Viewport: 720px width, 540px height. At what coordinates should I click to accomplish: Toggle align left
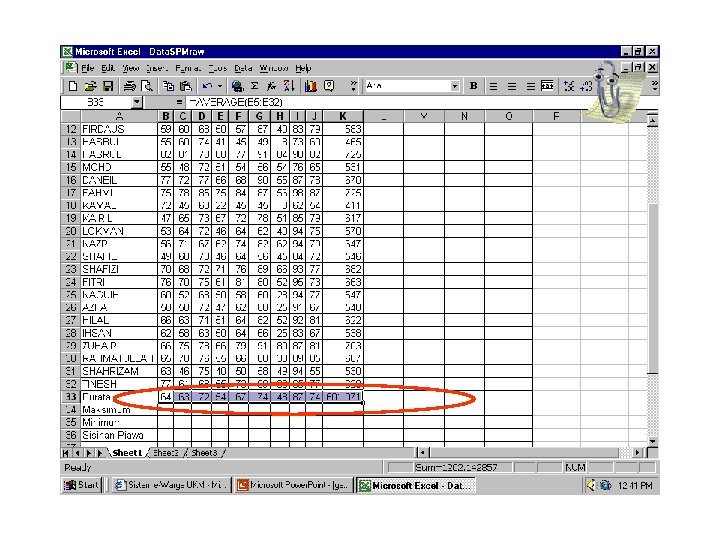tap(493, 86)
